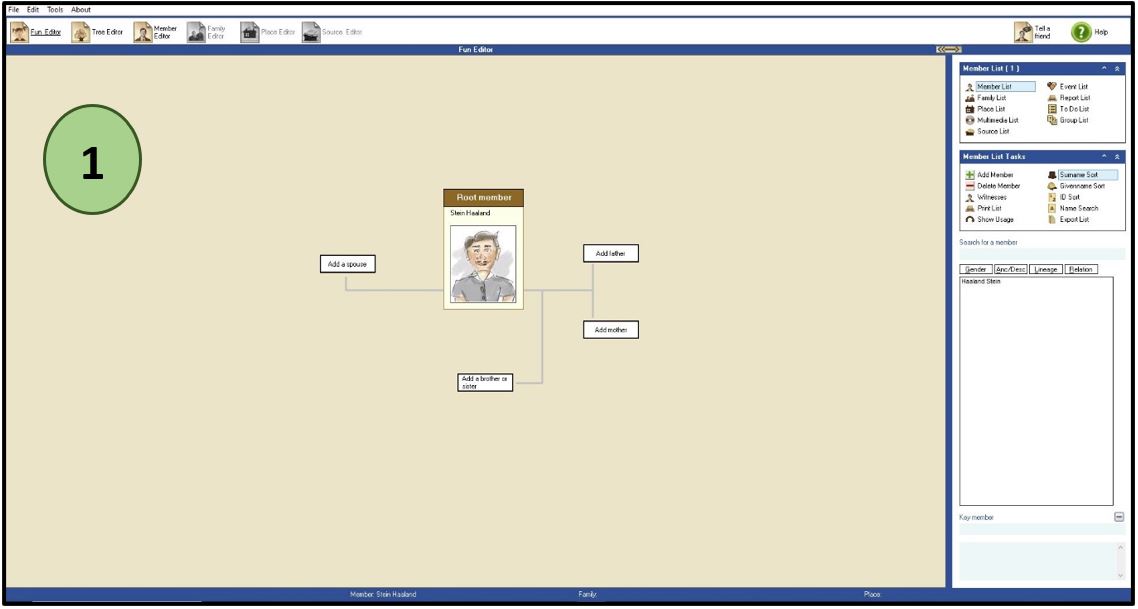Click the Fun Editor toolbar icon

point(19,32)
